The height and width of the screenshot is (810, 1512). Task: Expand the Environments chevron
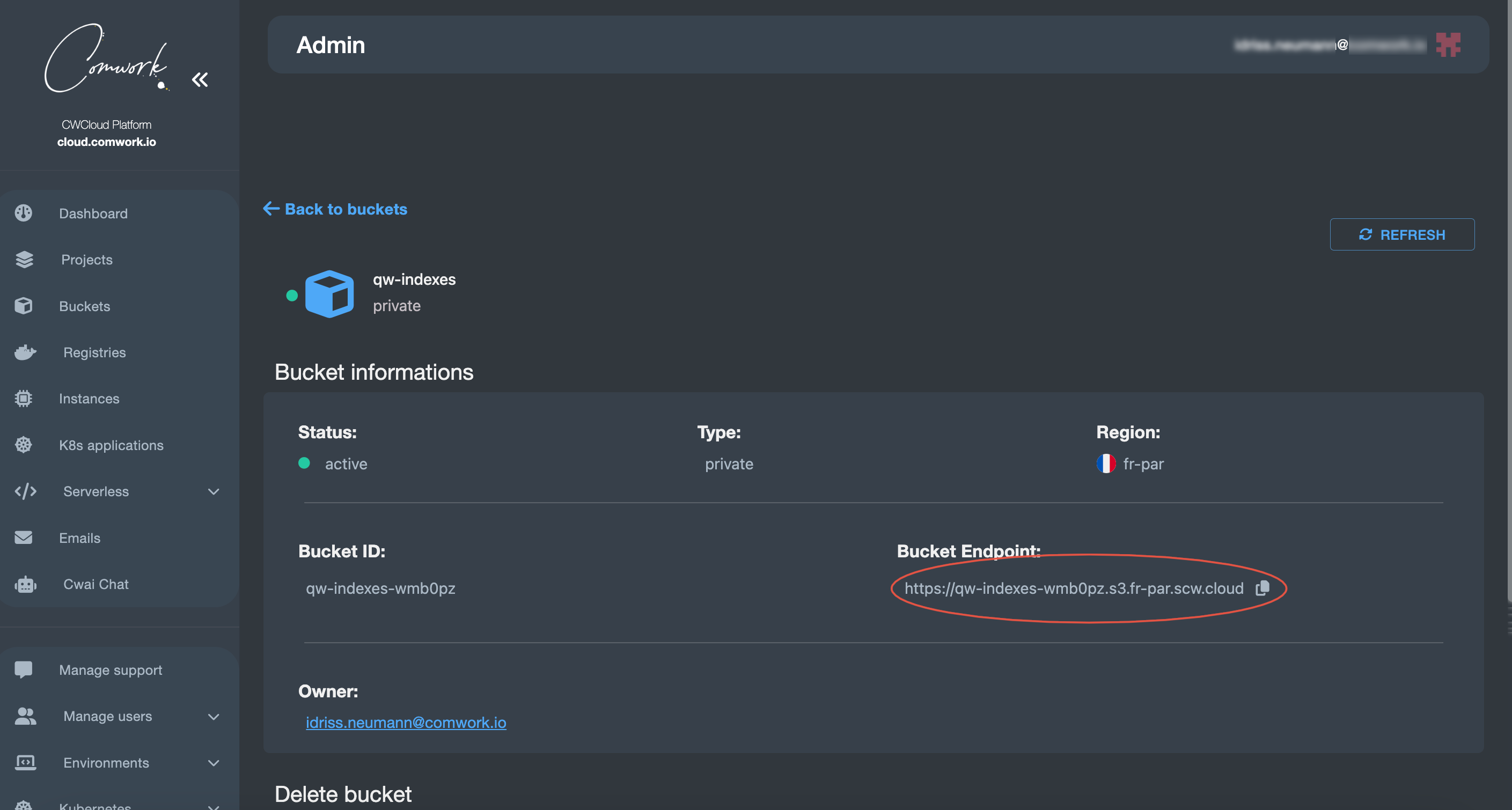(x=214, y=763)
